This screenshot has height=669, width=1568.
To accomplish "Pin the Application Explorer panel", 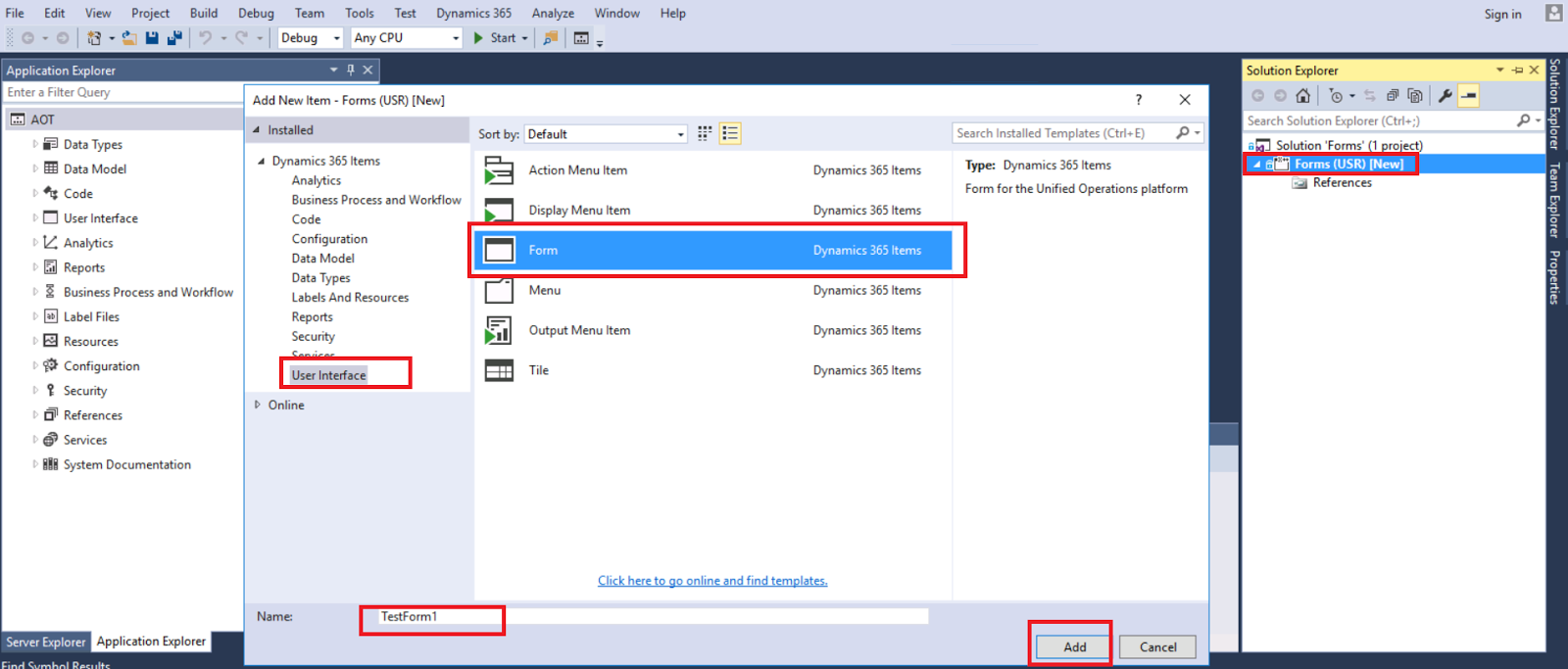I will [x=351, y=71].
